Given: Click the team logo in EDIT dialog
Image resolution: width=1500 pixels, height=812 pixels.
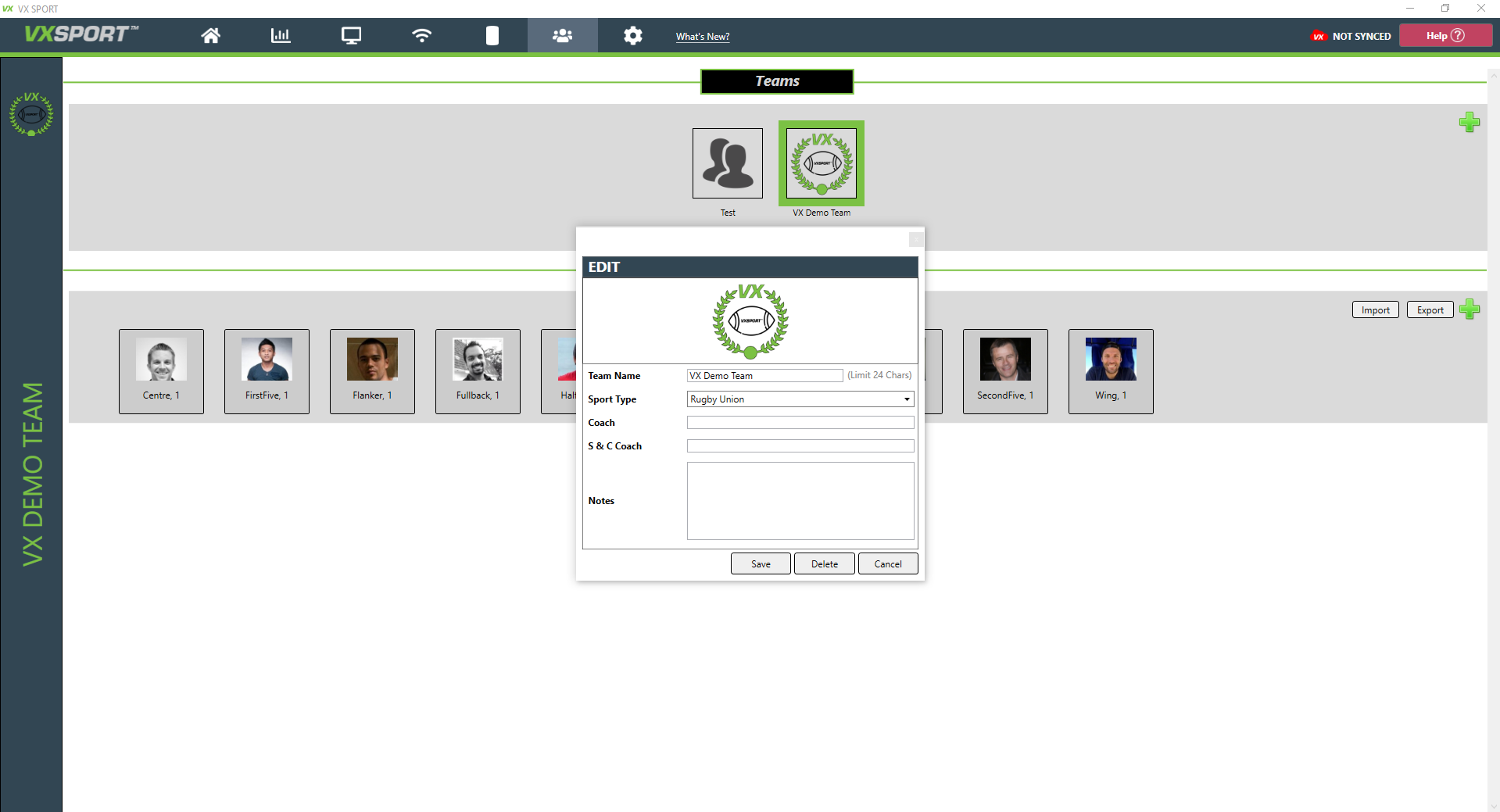Looking at the screenshot, I should (750, 320).
